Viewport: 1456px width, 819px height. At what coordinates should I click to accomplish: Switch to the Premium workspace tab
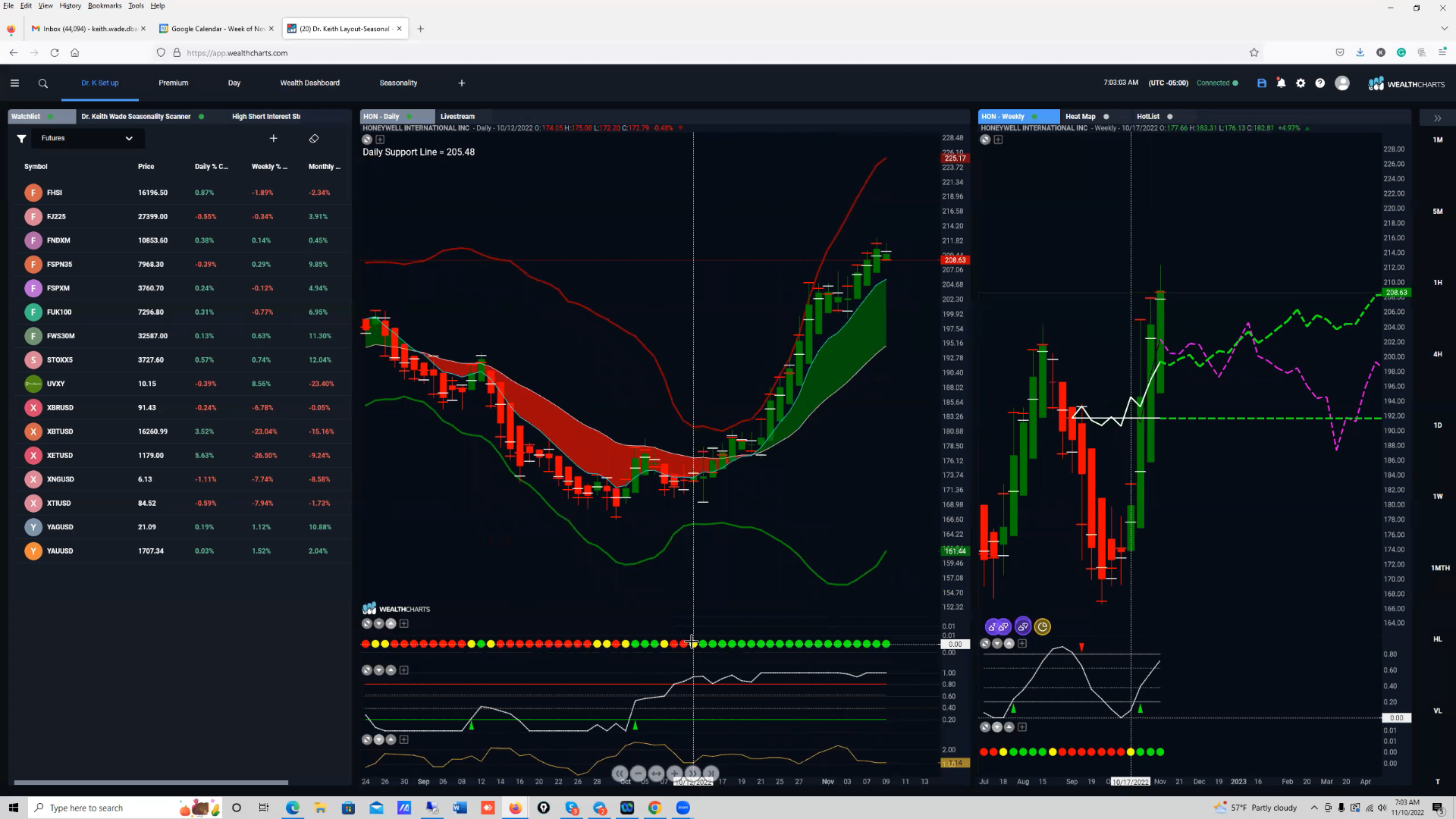(174, 83)
